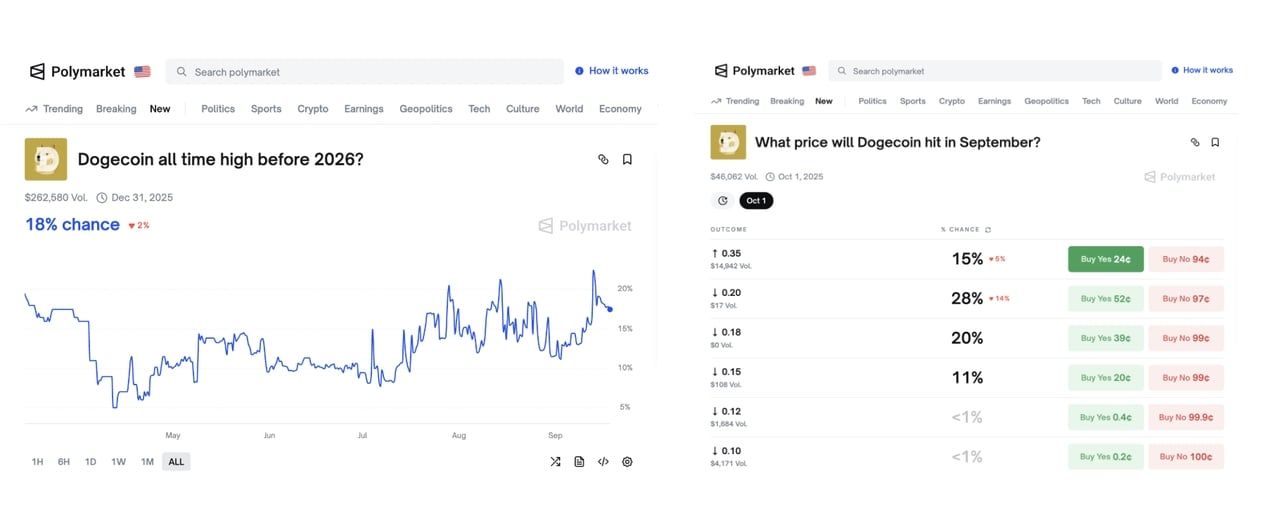Open the Crypto category in left navigation
Screen dimensions: 1280x516
[x=313, y=109]
